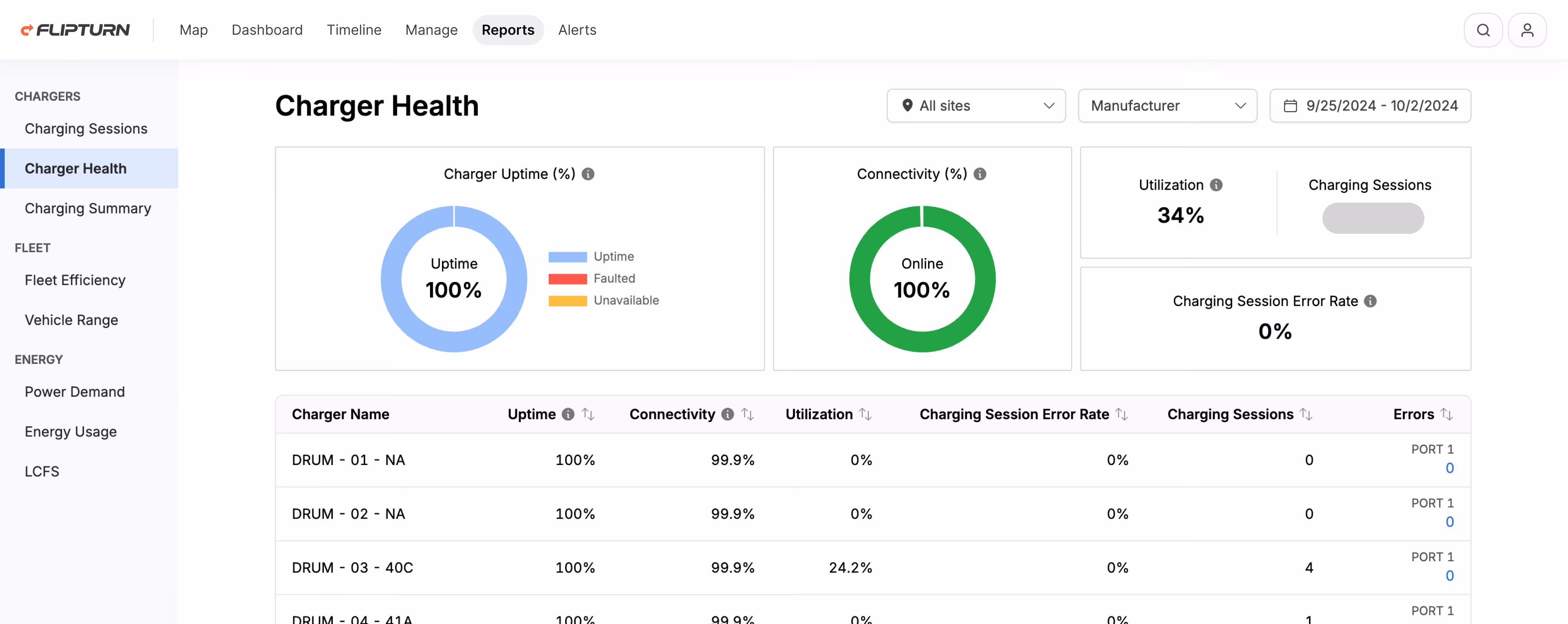Image resolution: width=1568 pixels, height=624 pixels.
Task: Toggle sort on the Charging Sessions column
Action: pyautogui.click(x=1306, y=414)
